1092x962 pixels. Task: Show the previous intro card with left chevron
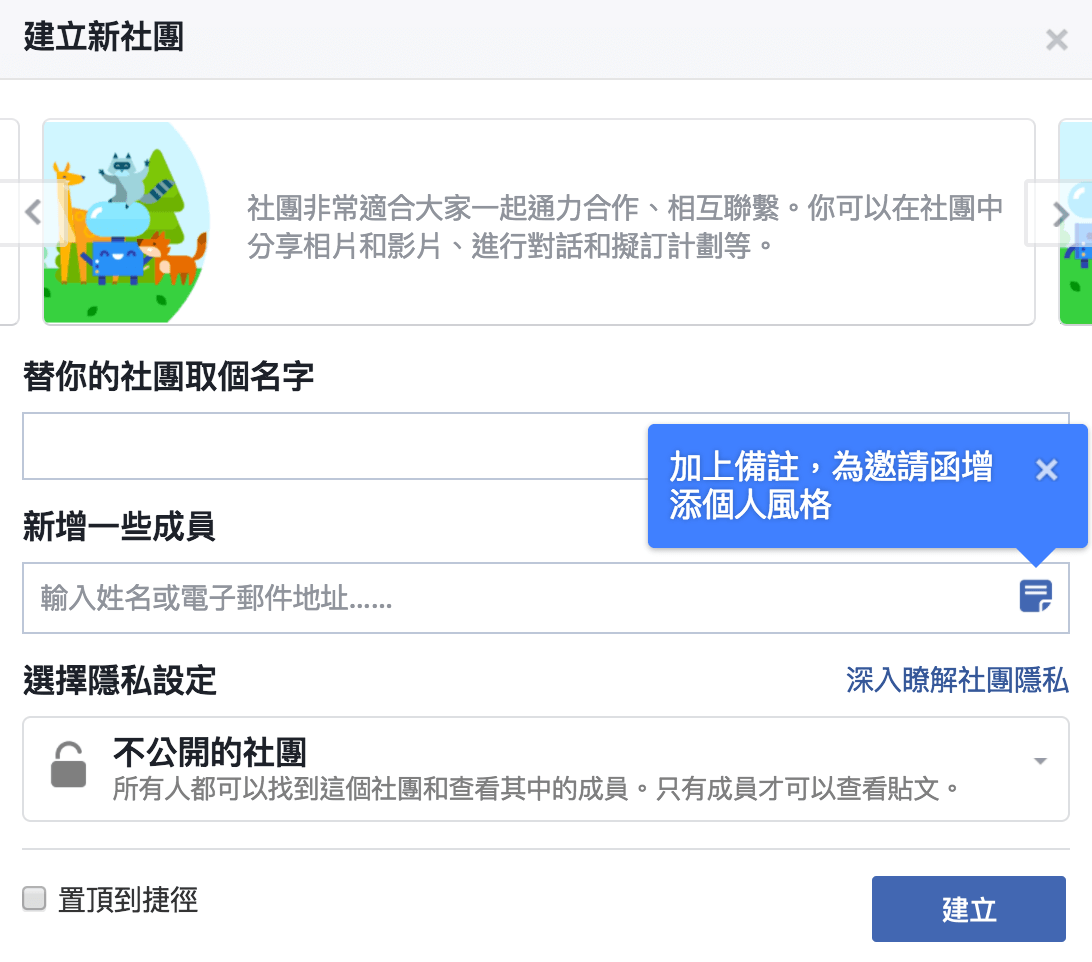32,212
